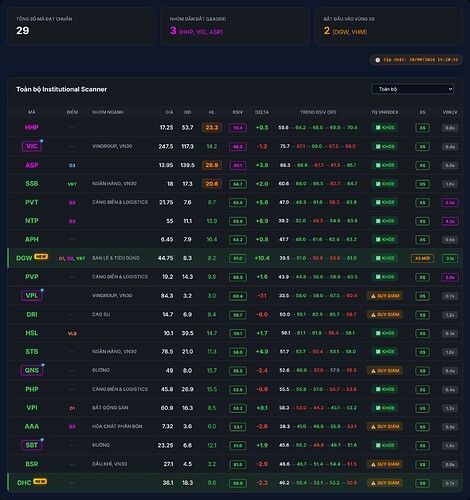Open the APH ticker

[32, 240]
